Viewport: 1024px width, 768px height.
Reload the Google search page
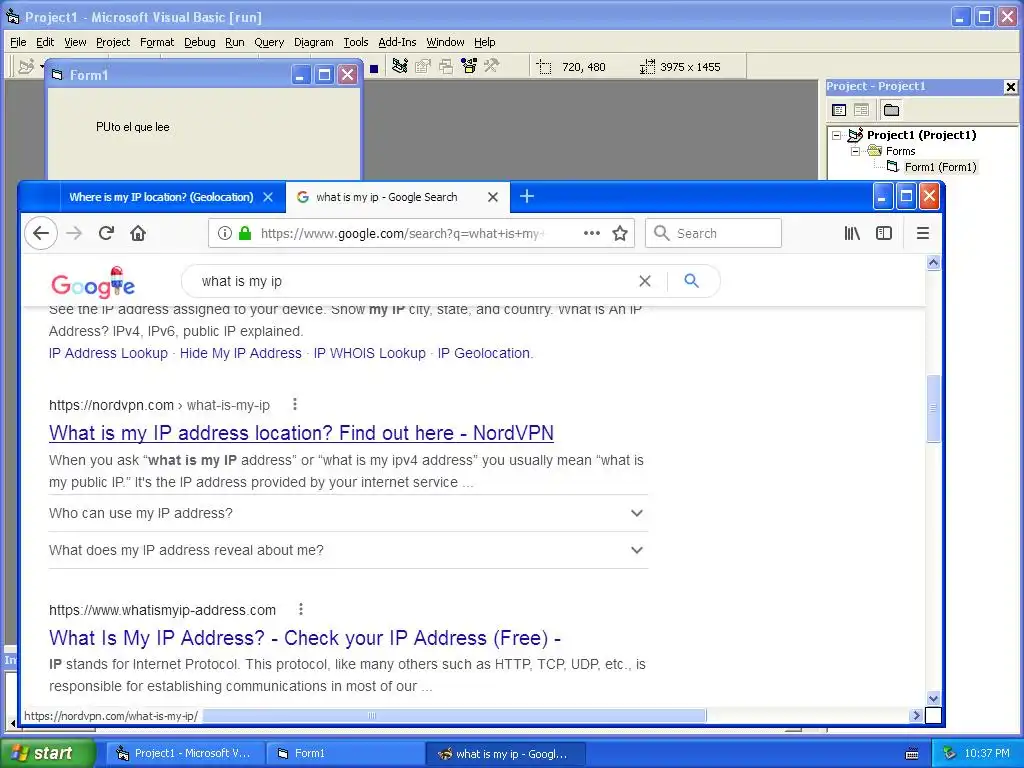106,233
